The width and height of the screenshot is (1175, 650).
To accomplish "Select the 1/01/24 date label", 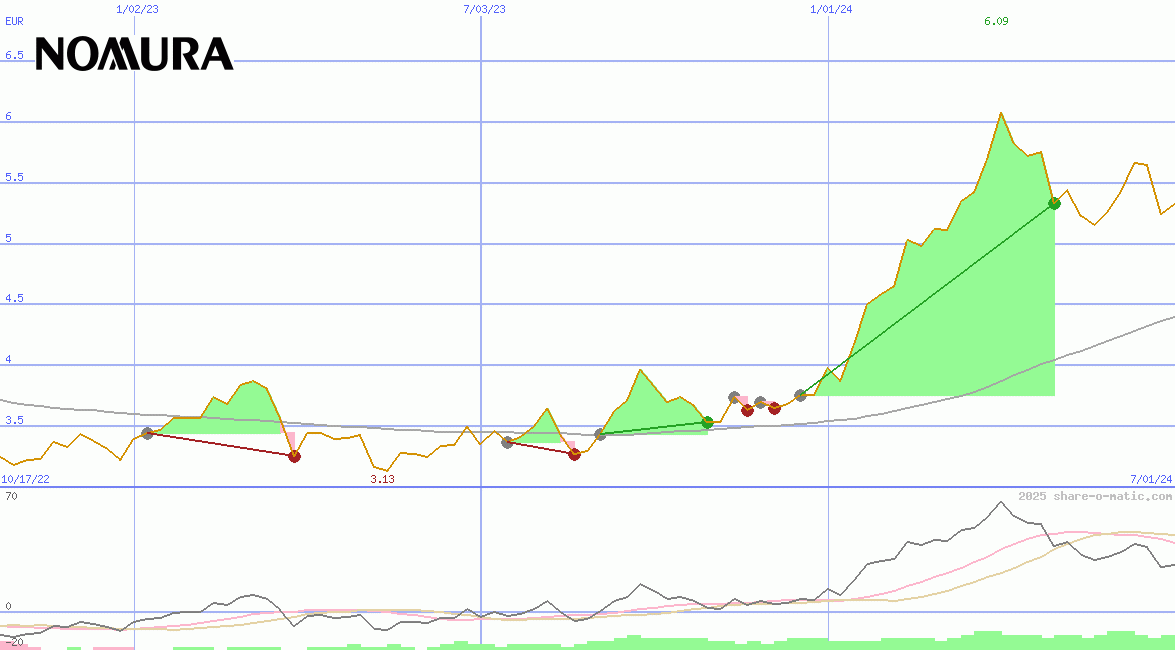I will pyautogui.click(x=831, y=9).
